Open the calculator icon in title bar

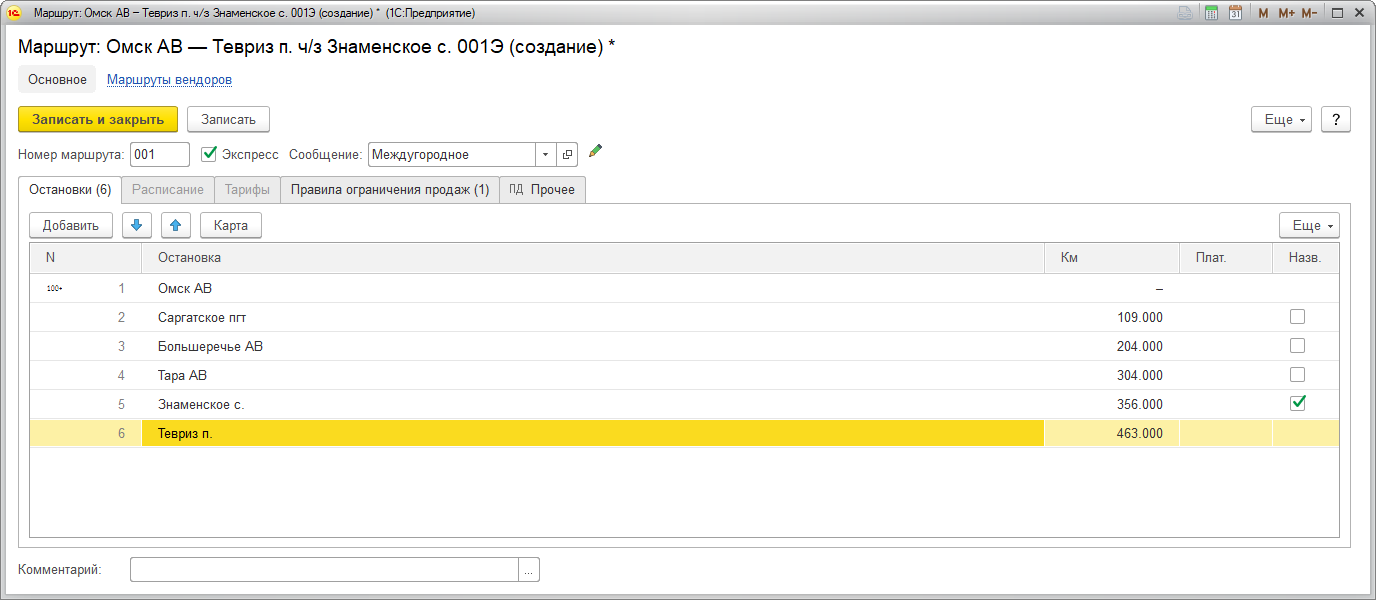click(1211, 13)
